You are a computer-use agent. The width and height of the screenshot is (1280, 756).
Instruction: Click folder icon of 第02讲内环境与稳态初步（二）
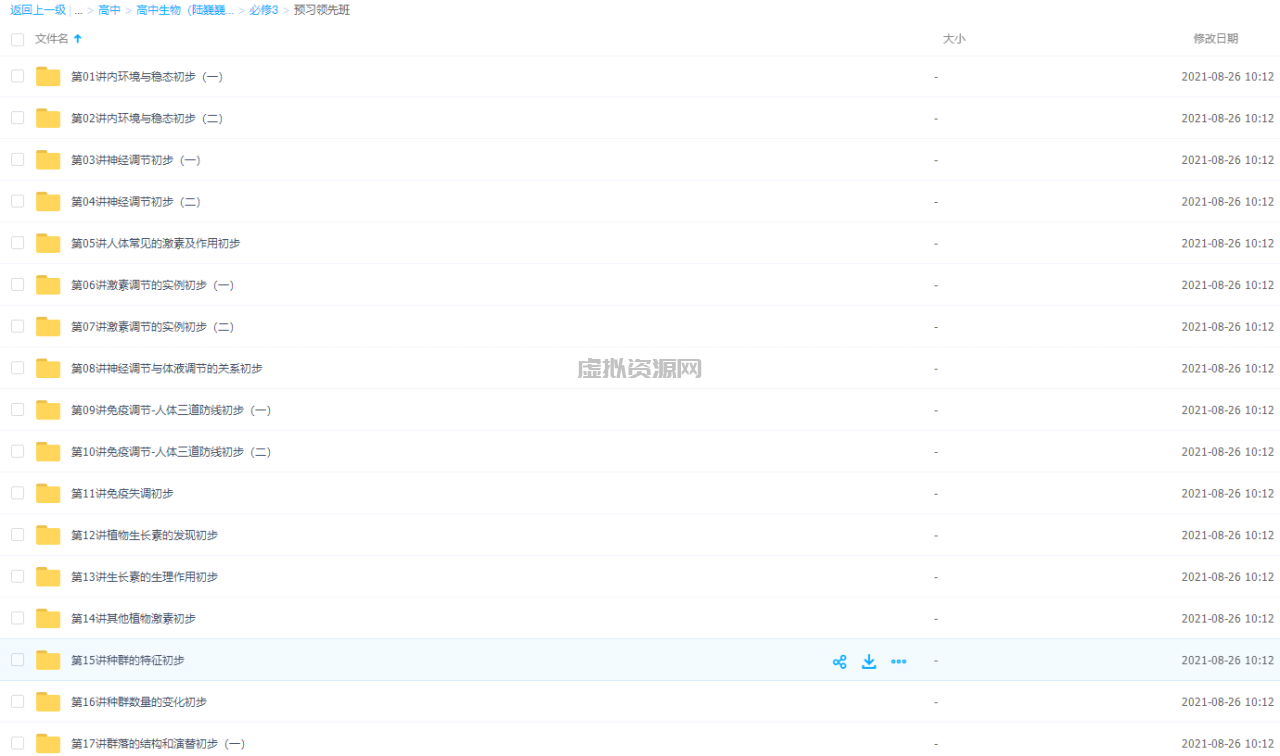[x=48, y=118]
